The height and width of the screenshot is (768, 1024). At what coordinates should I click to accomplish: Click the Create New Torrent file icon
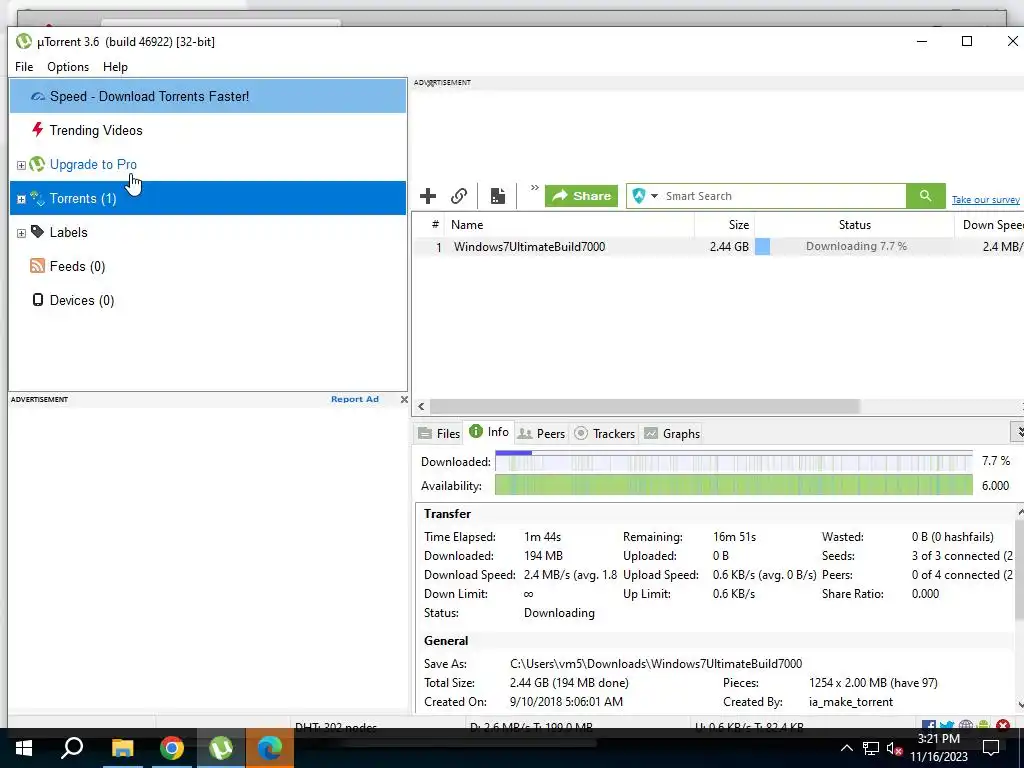[498, 196]
